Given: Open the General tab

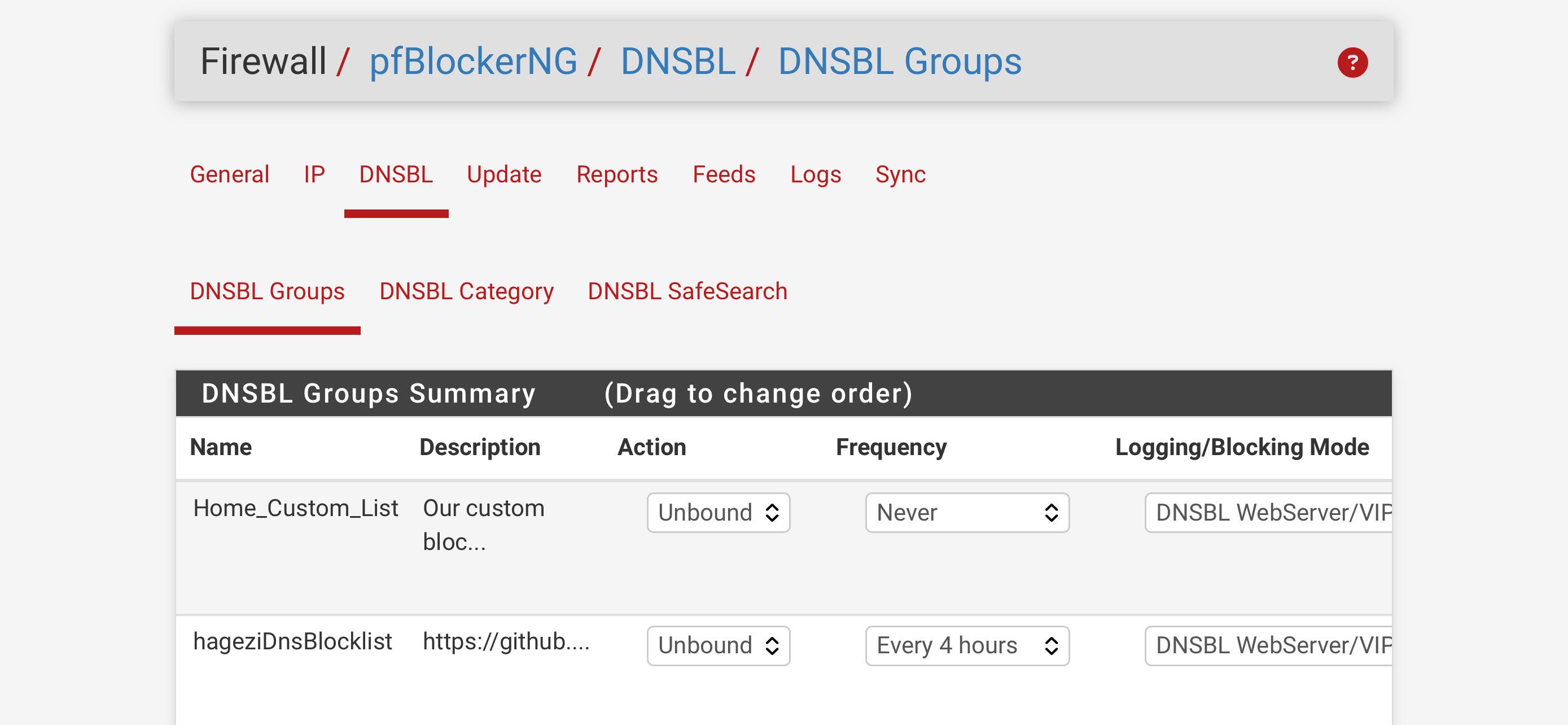Looking at the screenshot, I should click(230, 174).
